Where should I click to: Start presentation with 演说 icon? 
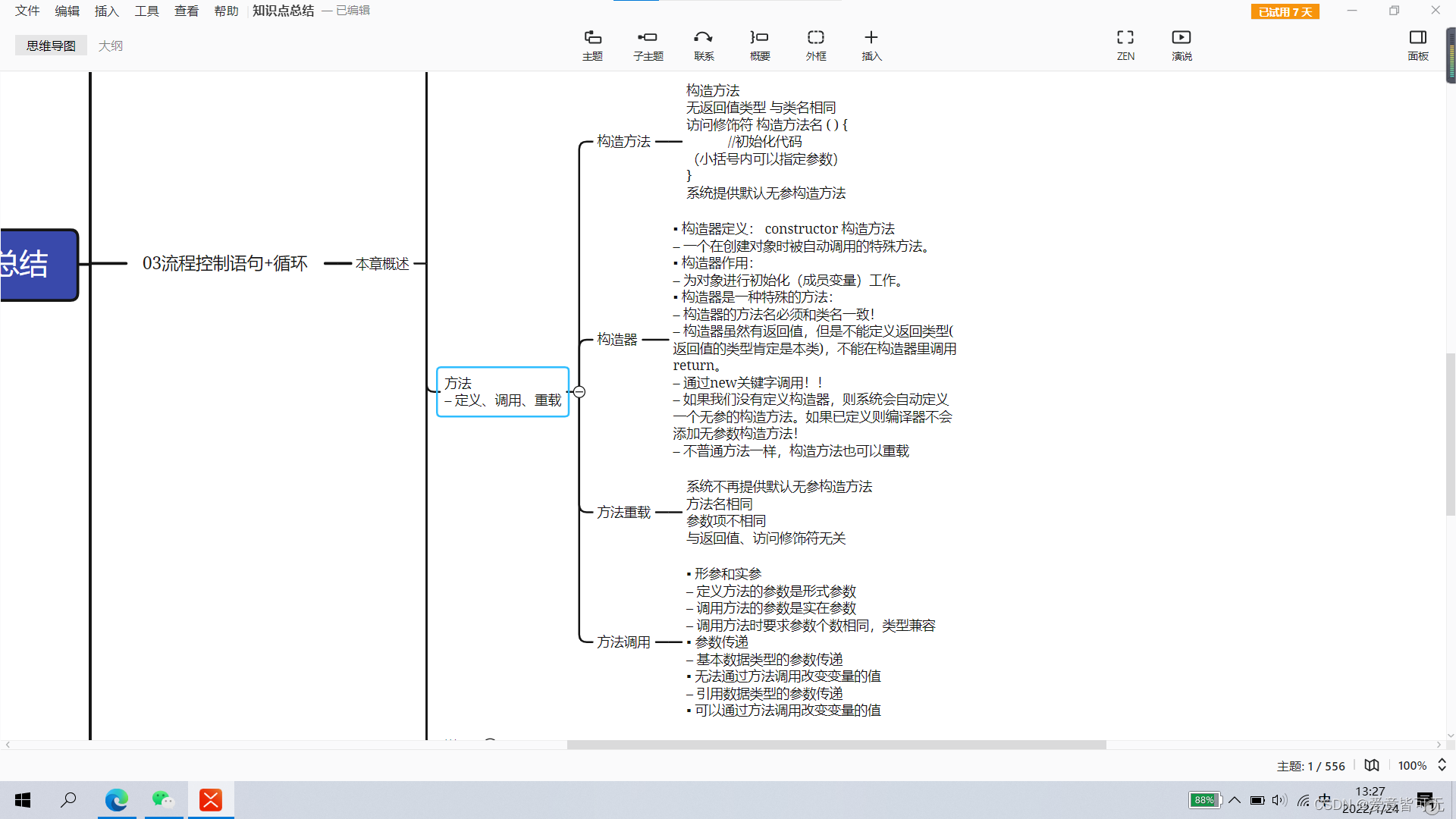point(1181,45)
